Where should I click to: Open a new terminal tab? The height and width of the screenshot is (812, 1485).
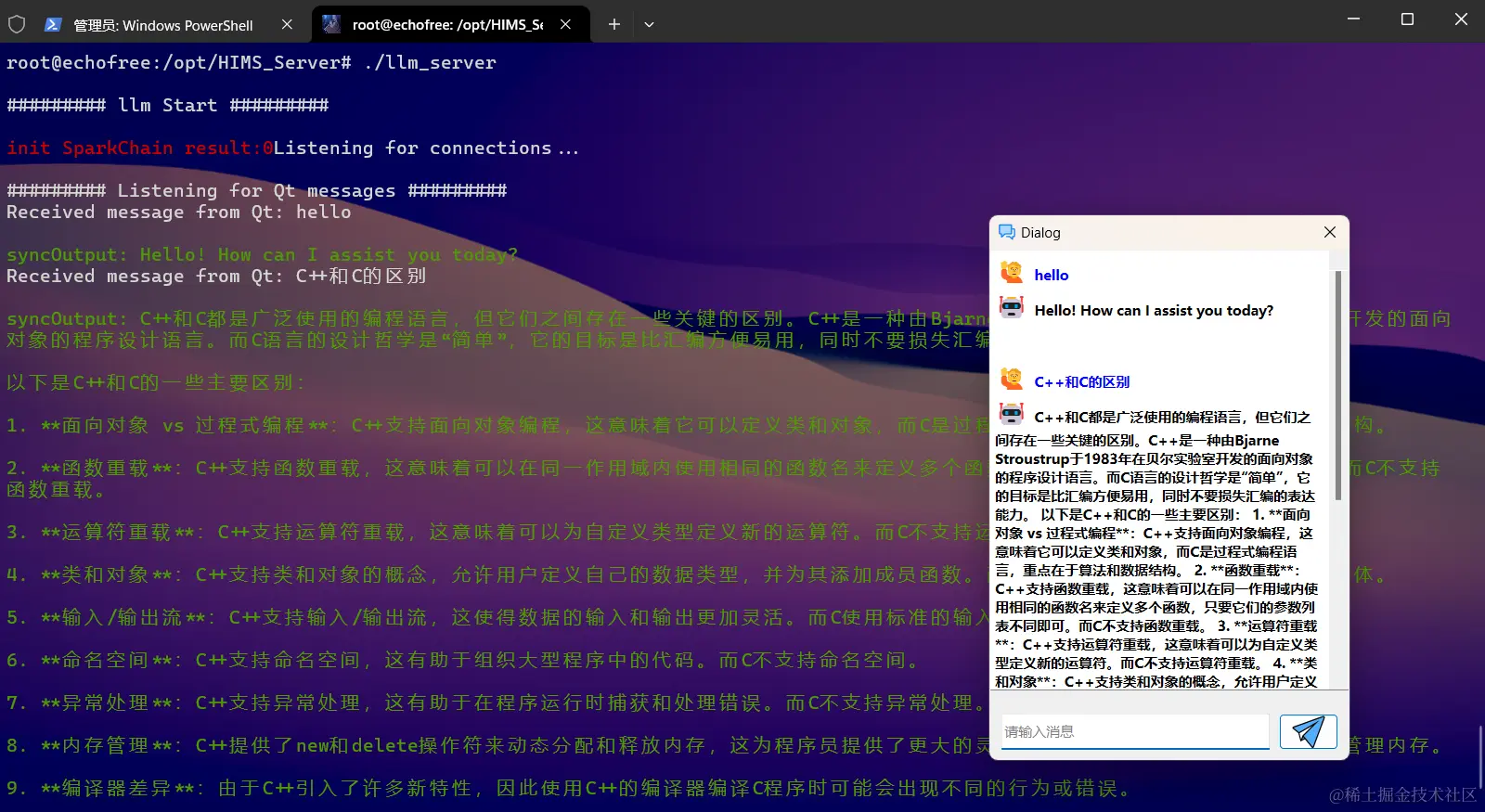613,25
